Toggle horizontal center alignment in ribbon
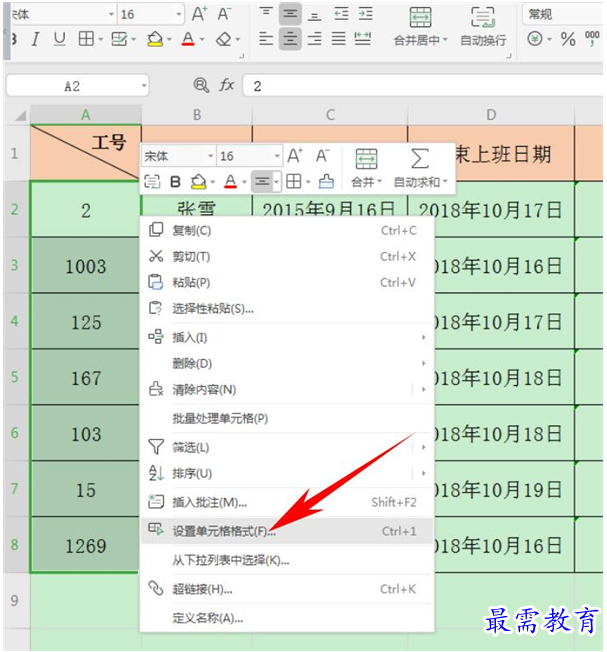This screenshot has width=607, height=652. 290,39
